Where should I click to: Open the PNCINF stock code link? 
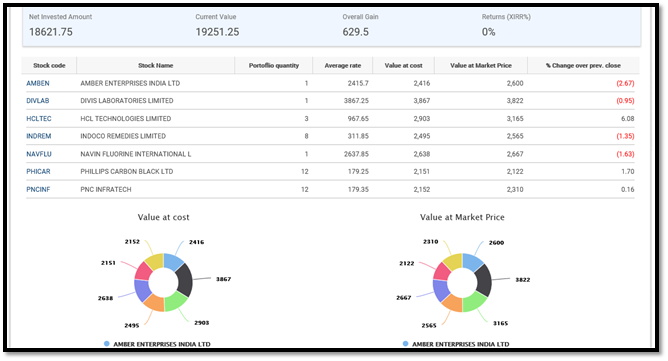click(x=38, y=189)
